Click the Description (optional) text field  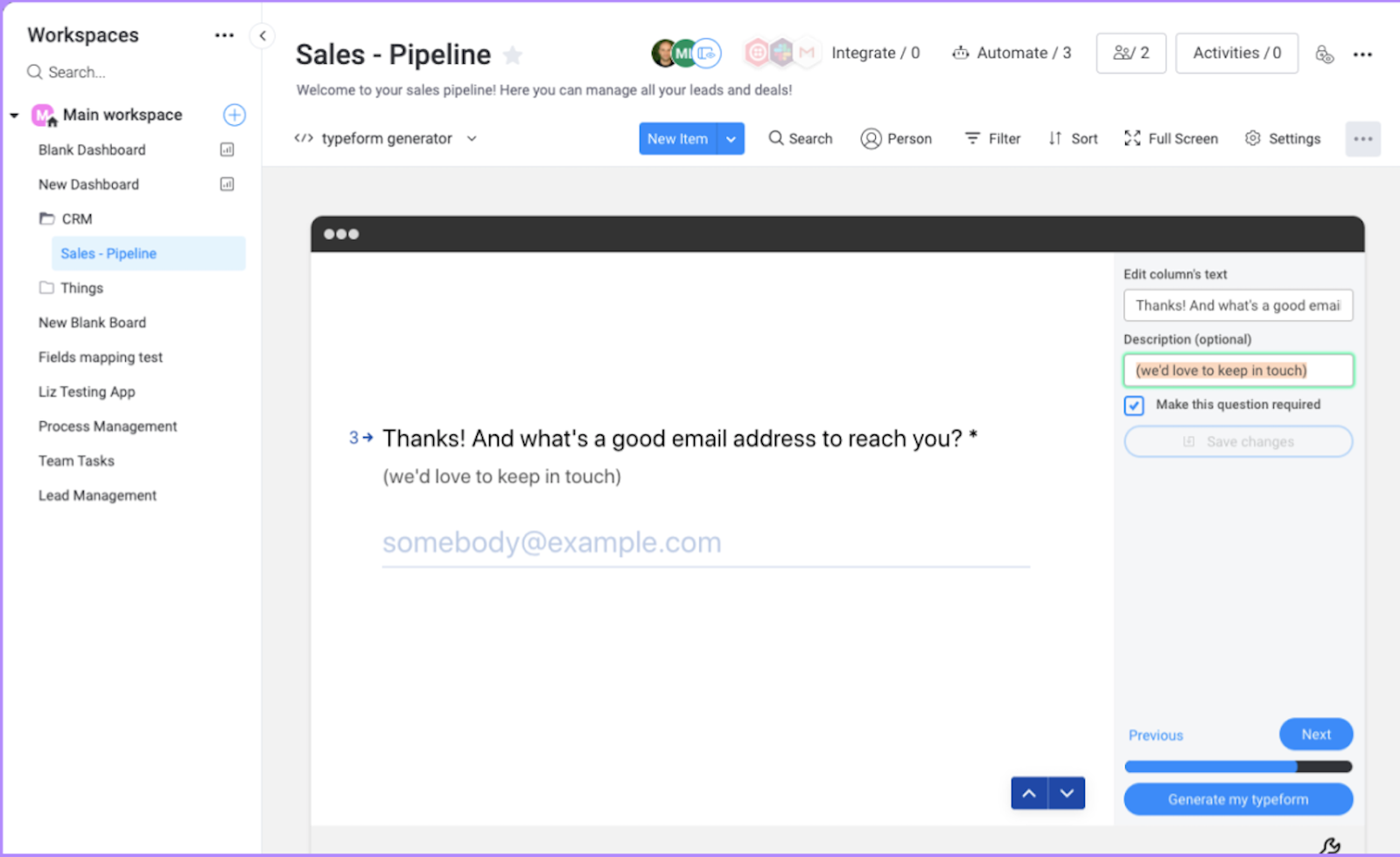1238,370
